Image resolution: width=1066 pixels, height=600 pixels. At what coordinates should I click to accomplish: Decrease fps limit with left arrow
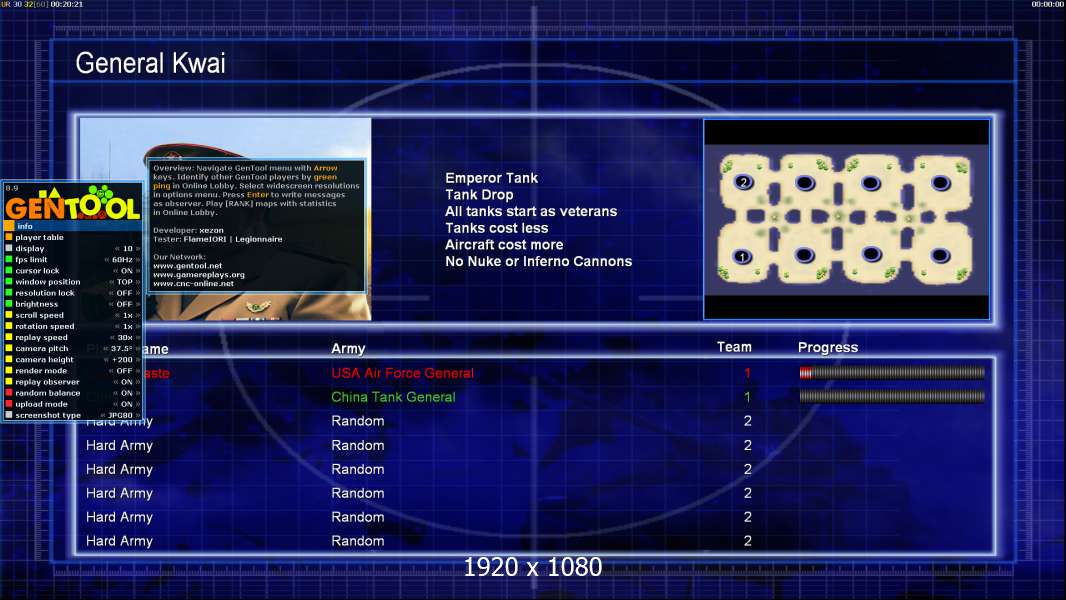[107, 260]
